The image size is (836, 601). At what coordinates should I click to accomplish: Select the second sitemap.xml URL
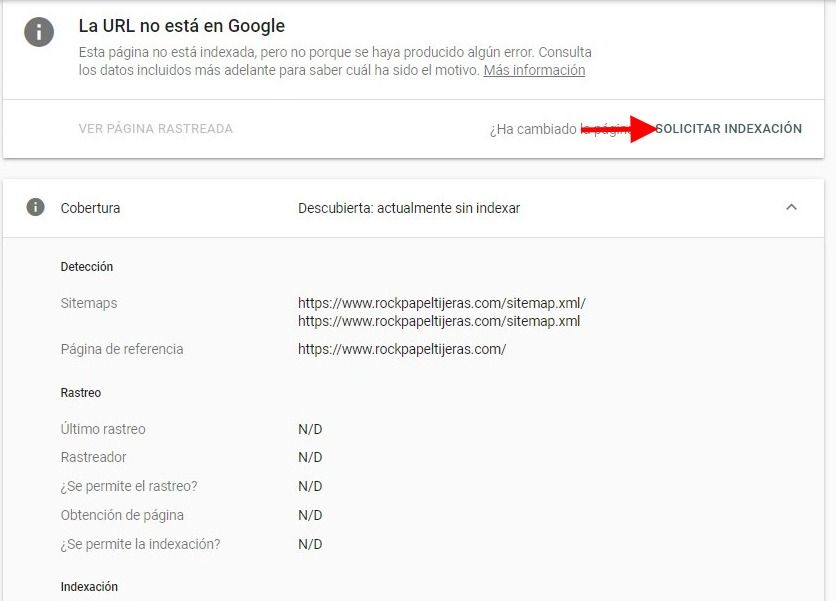[x=439, y=321]
